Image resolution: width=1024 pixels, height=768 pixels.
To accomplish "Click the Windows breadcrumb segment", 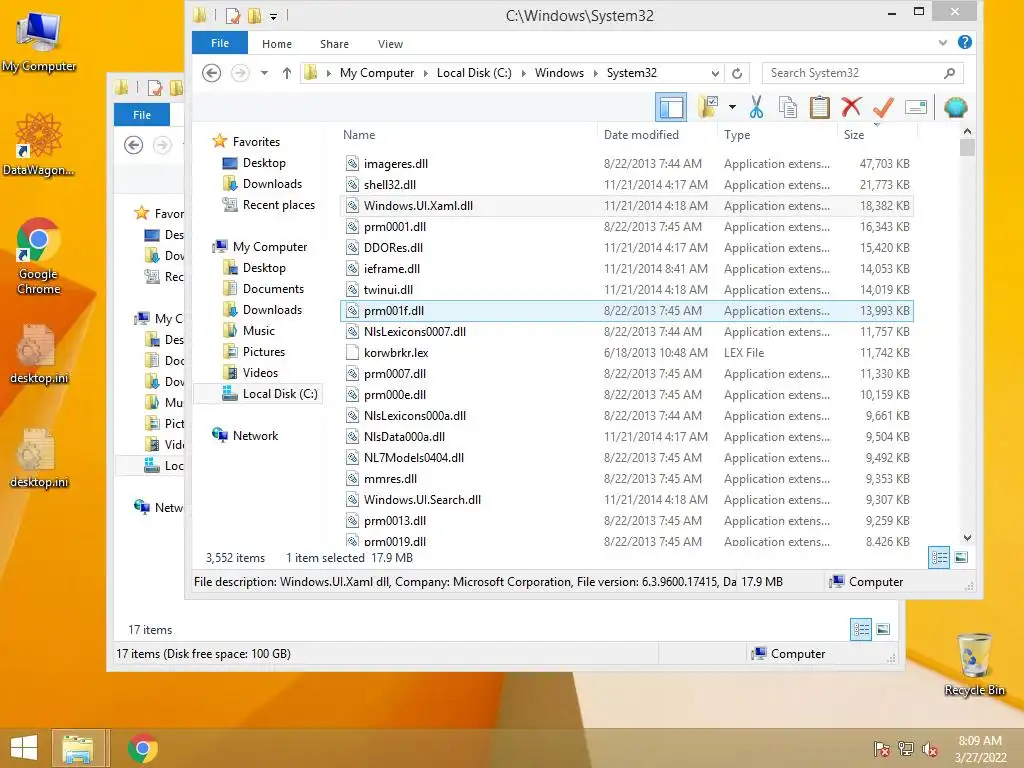I will (x=559, y=73).
